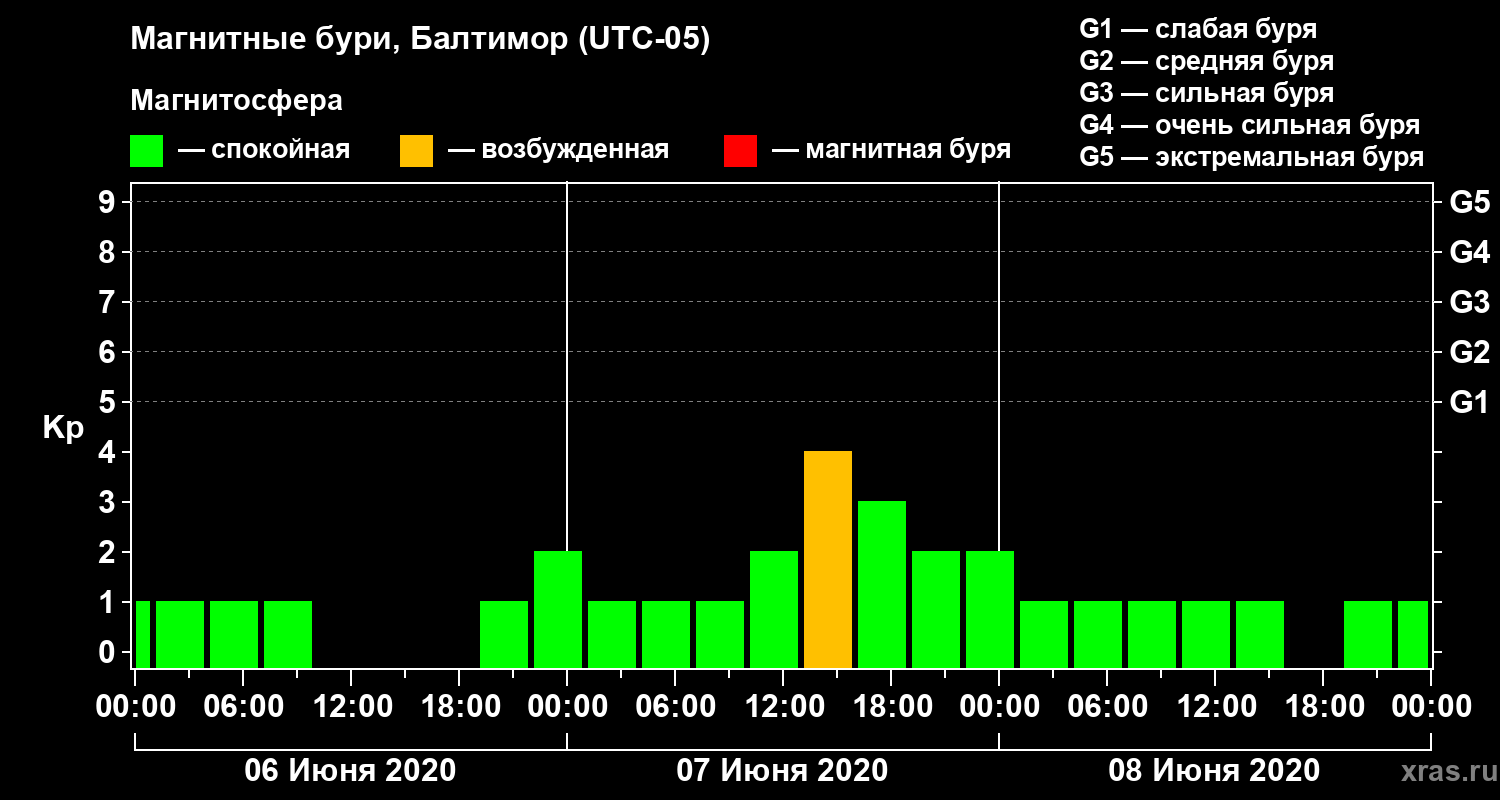Screen dimensions: 1500x800
Task: Select the title 'Магнитные бури, Балтимор (UTC-05)'
Action: click(x=420, y=41)
